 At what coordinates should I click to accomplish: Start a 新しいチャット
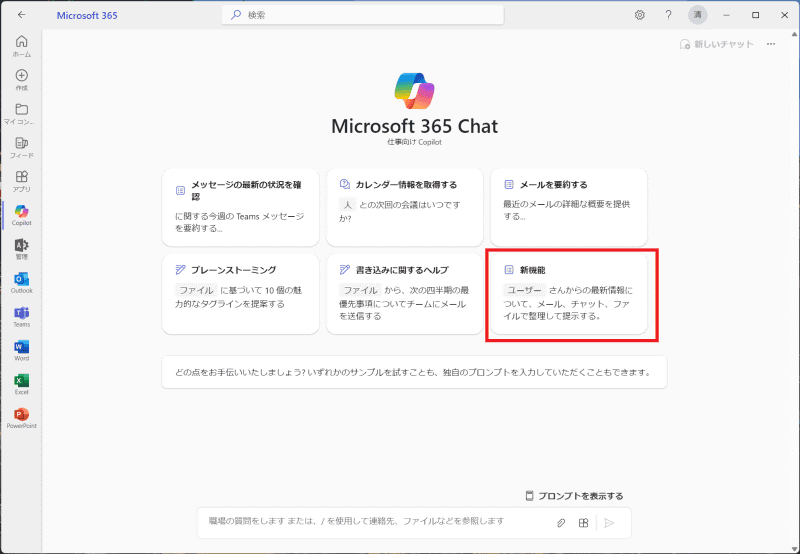pyautogui.click(x=716, y=44)
